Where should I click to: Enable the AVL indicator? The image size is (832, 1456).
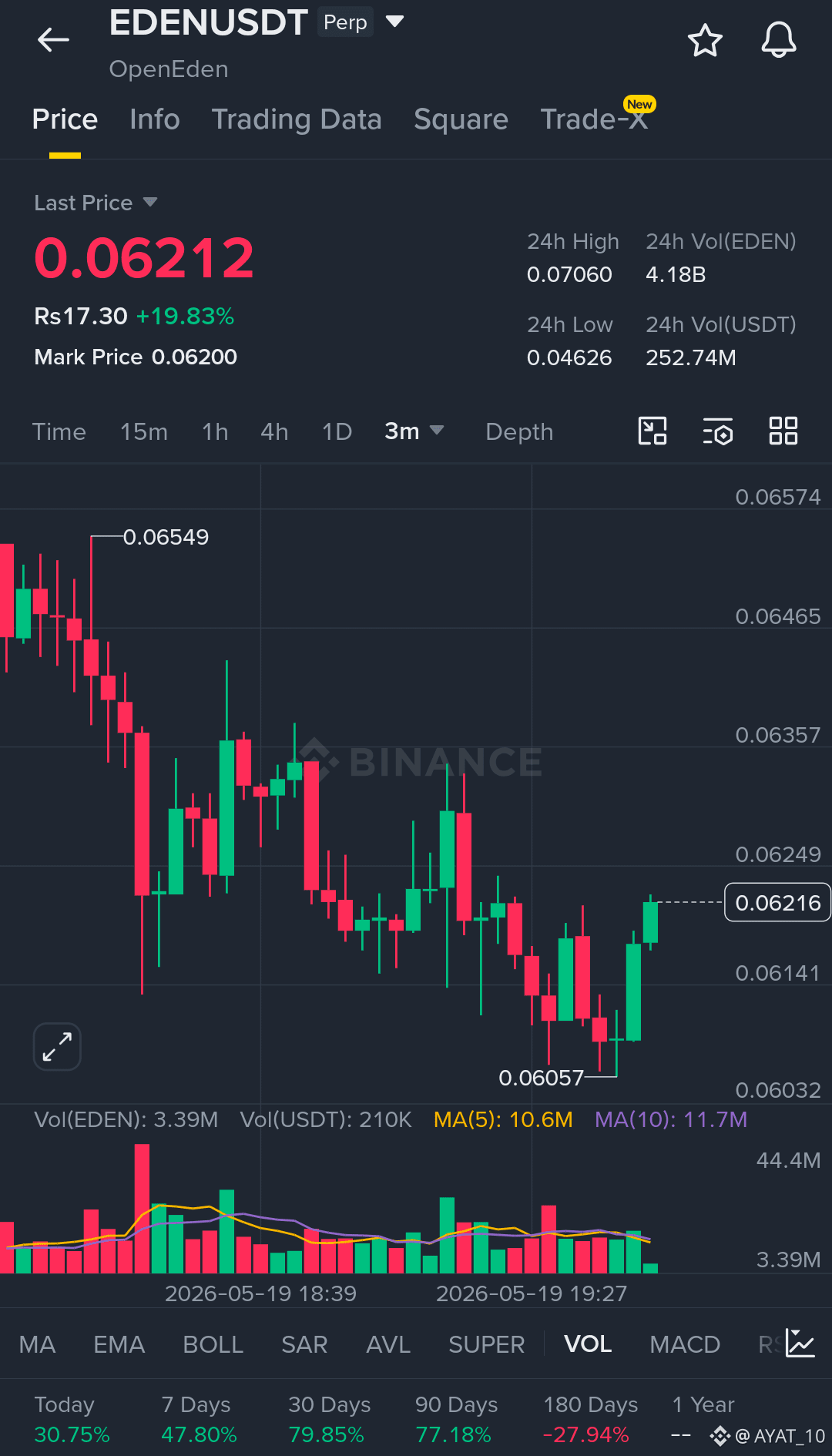tap(388, 1344)
